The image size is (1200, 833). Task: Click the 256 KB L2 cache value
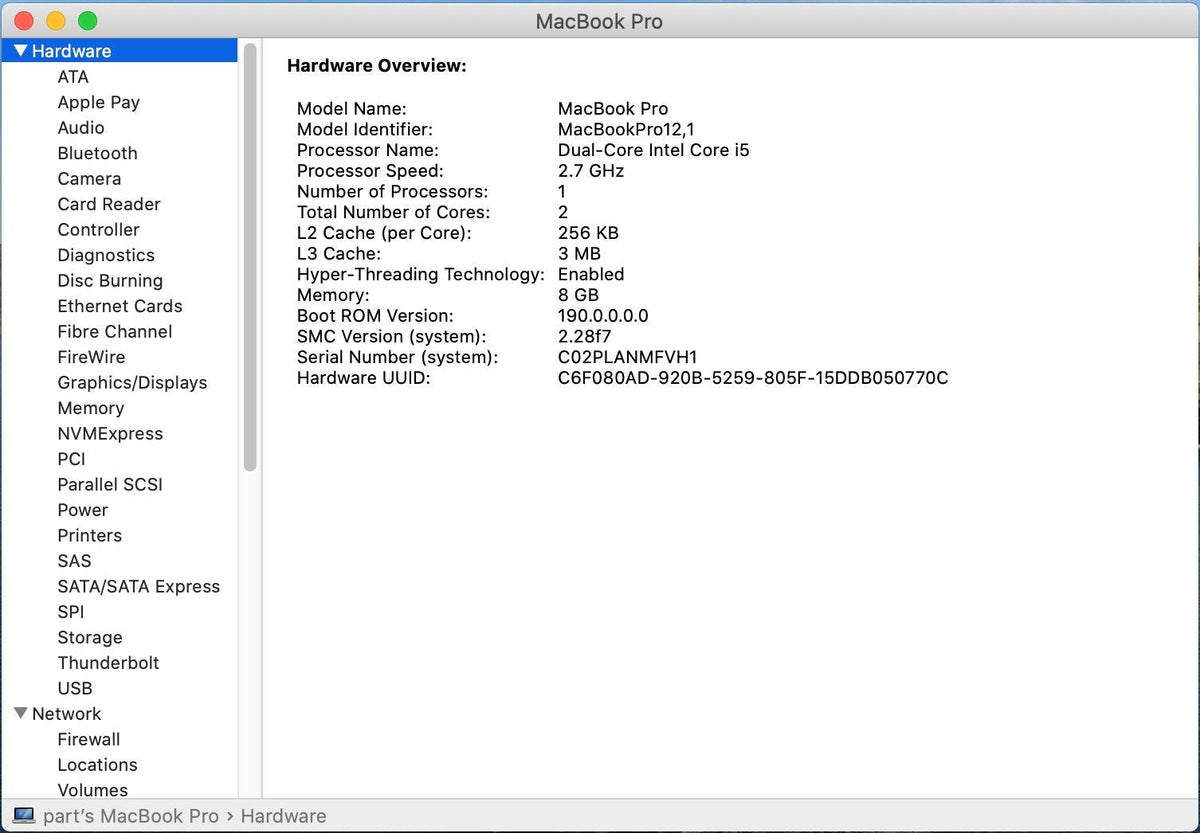click(588, 233)
